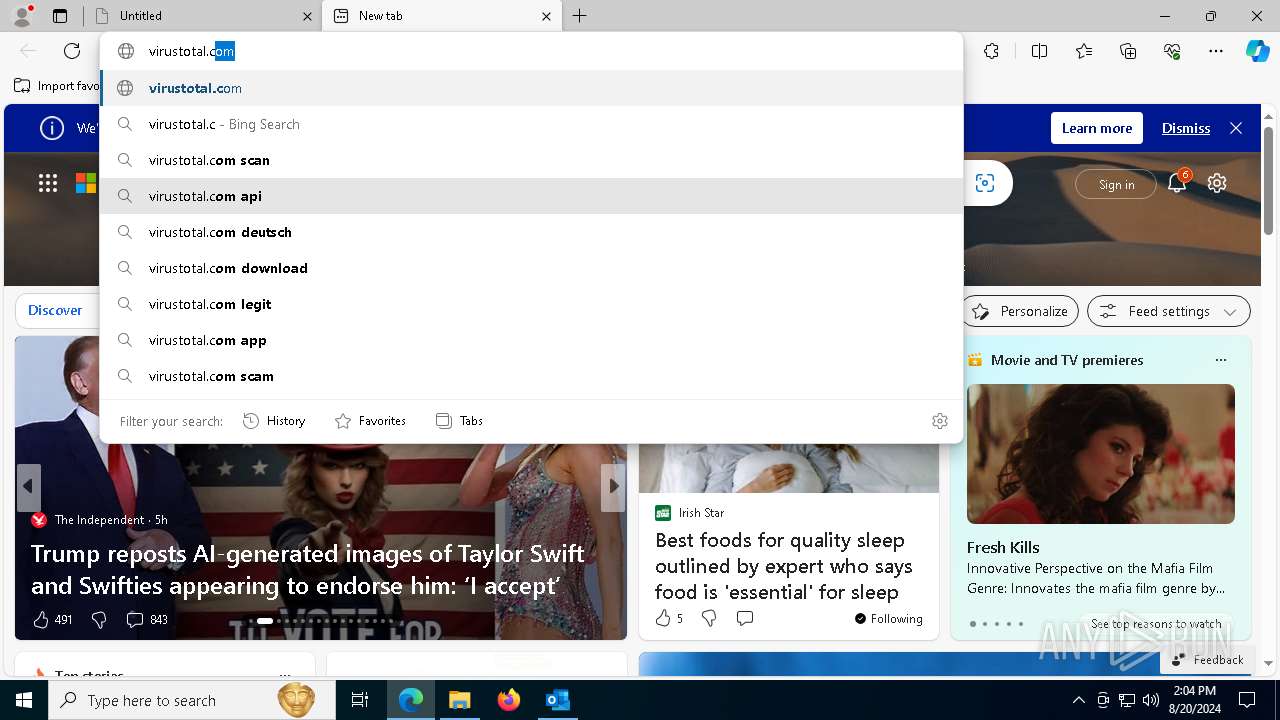This screenshot has height=720, width=1280.
Task: Open search suggestion settings gear
Action: click(939, 421)
